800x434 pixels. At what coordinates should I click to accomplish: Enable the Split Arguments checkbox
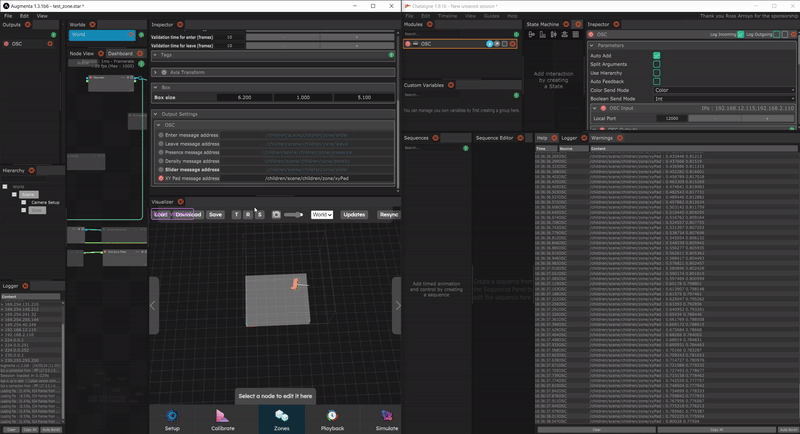(657, 64)
